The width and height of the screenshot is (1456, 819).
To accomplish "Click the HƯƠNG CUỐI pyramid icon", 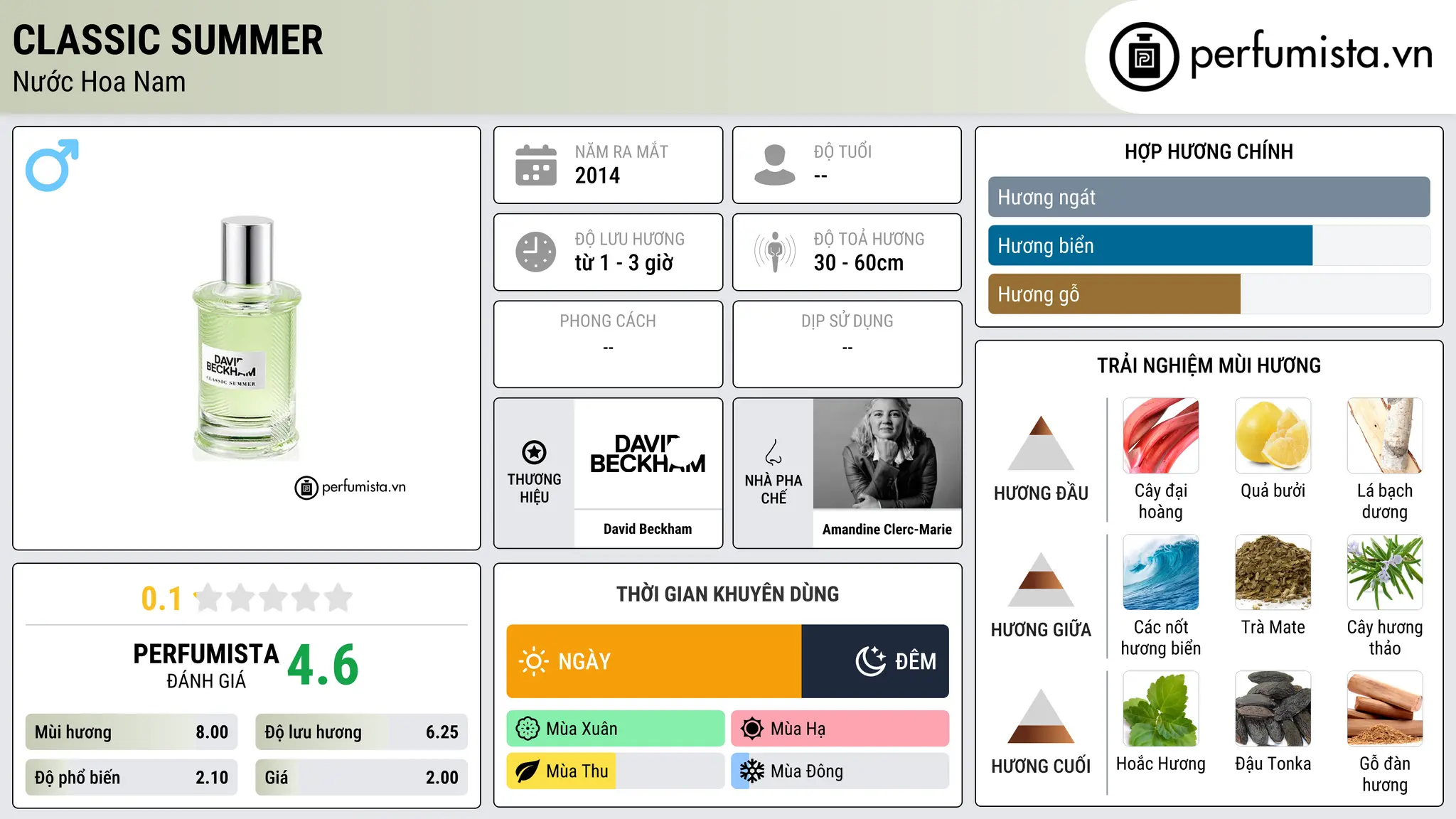I will pos(1041,715).
